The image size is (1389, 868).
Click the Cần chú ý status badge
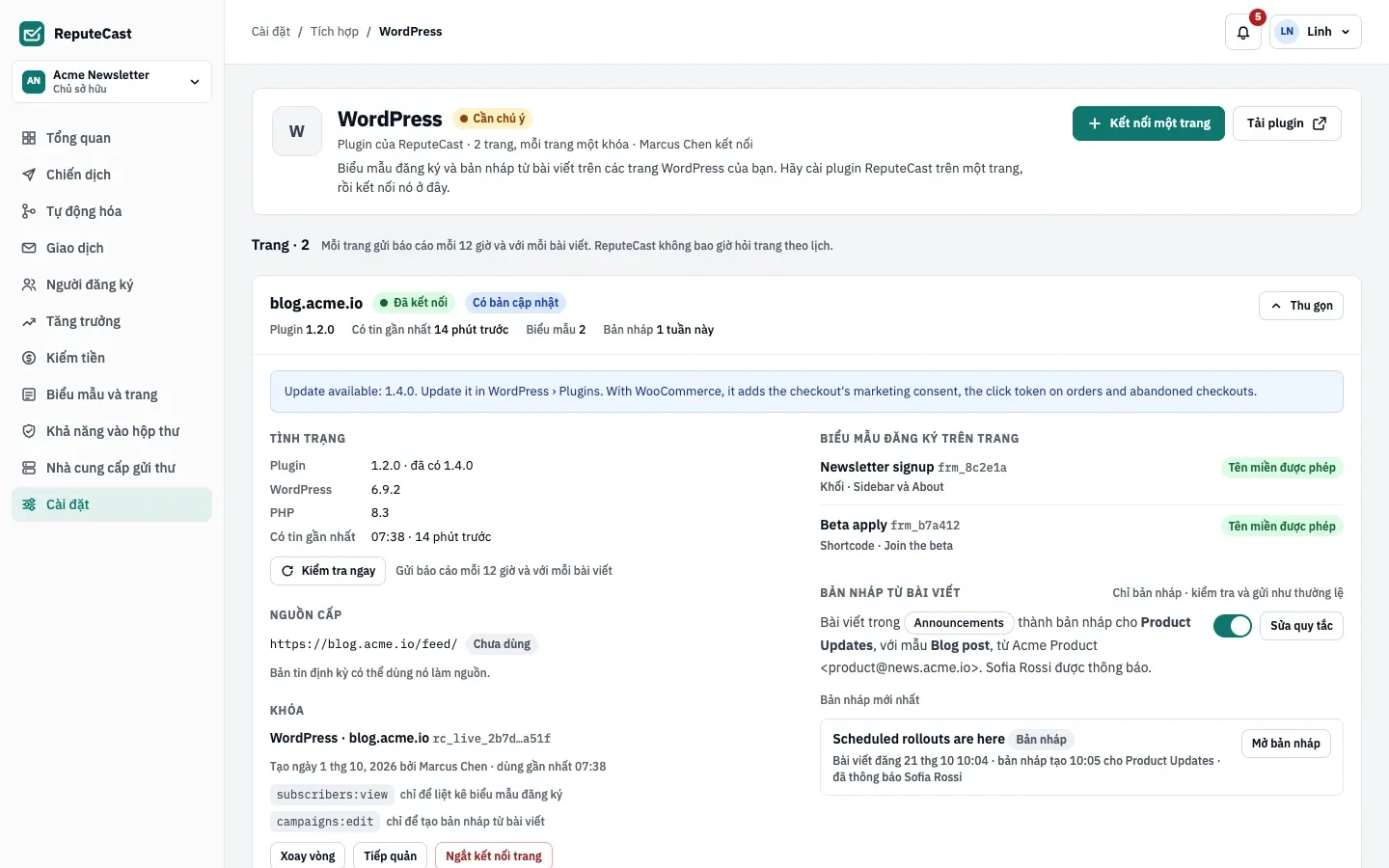tap(492, 119)
